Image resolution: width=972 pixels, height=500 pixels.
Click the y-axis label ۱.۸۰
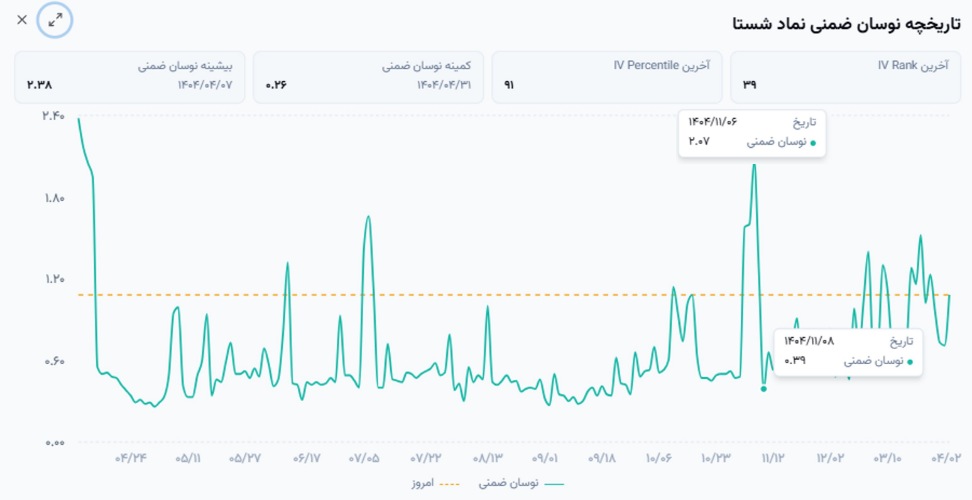pyautogui.click(x=55, y=199)
